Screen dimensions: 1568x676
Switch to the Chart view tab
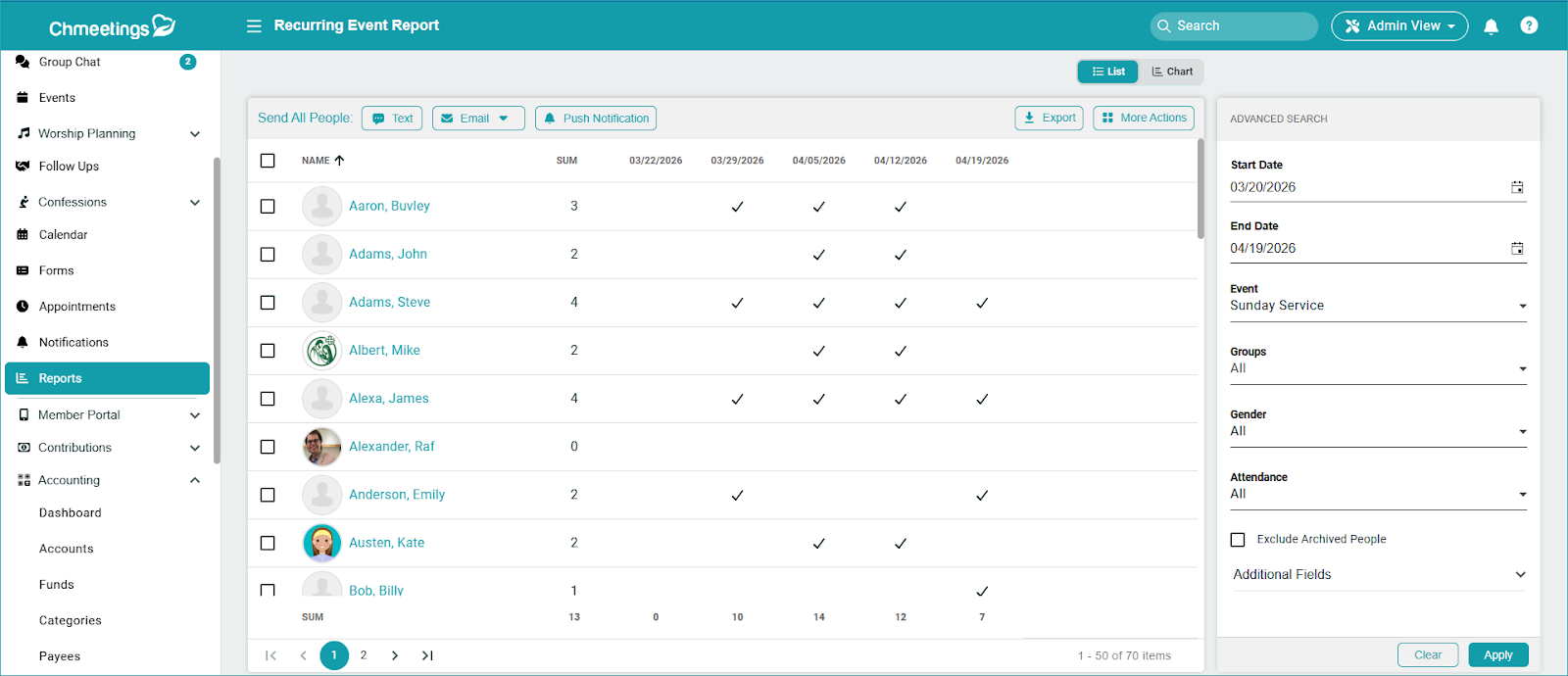coord(1172,72)
